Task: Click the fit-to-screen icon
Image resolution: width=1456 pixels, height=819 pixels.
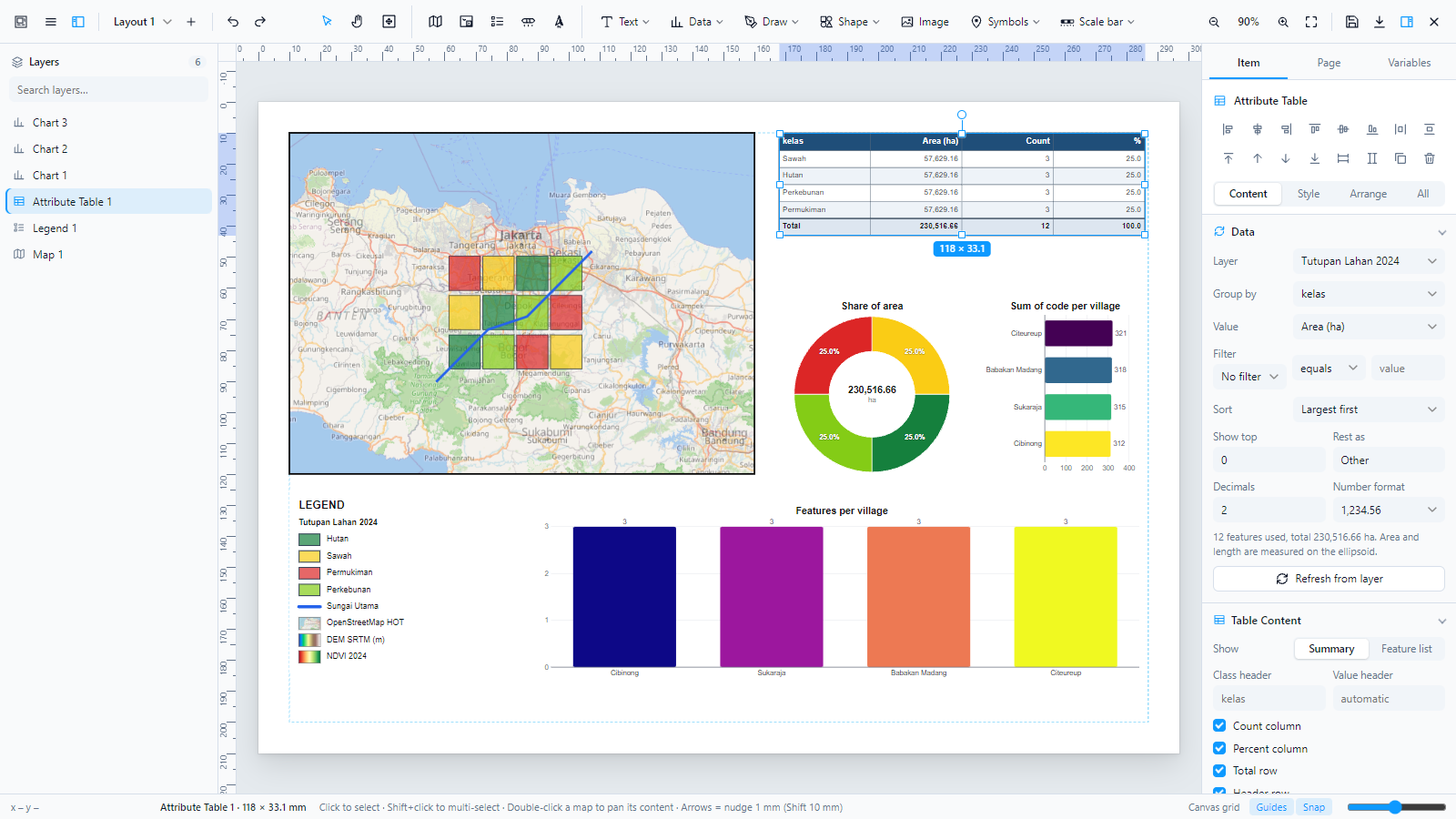Action: point(1311,22)
